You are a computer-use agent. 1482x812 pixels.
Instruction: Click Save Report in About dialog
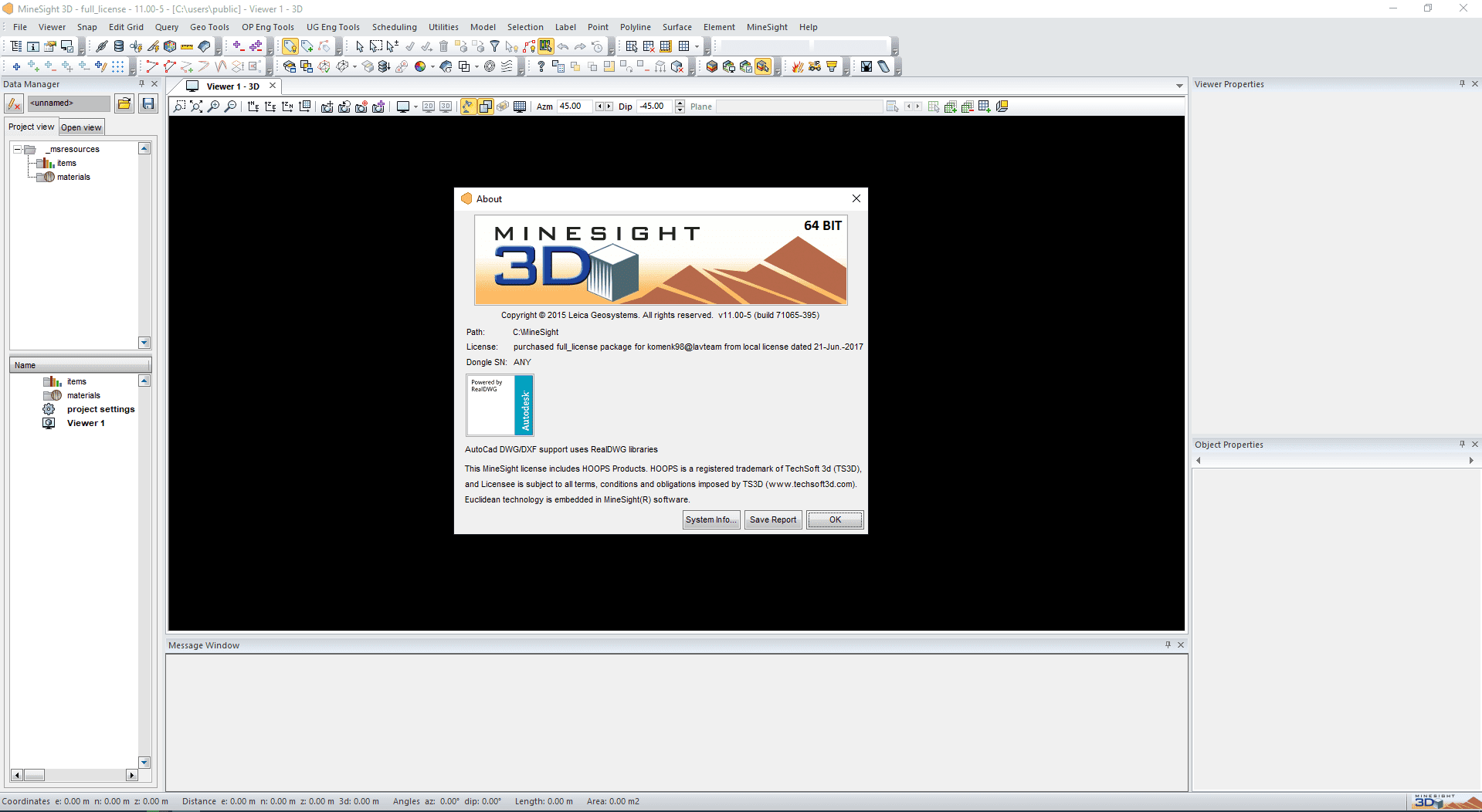(772, 519)
